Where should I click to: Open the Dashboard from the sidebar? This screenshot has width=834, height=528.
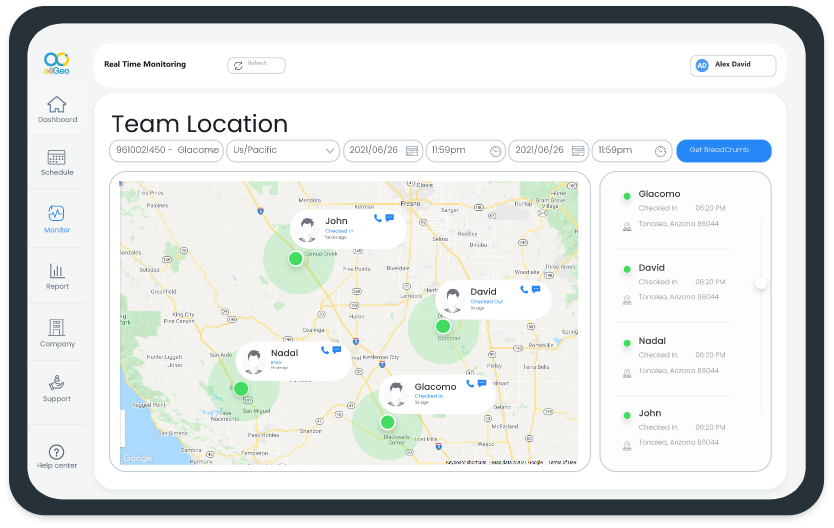point(57,110)
